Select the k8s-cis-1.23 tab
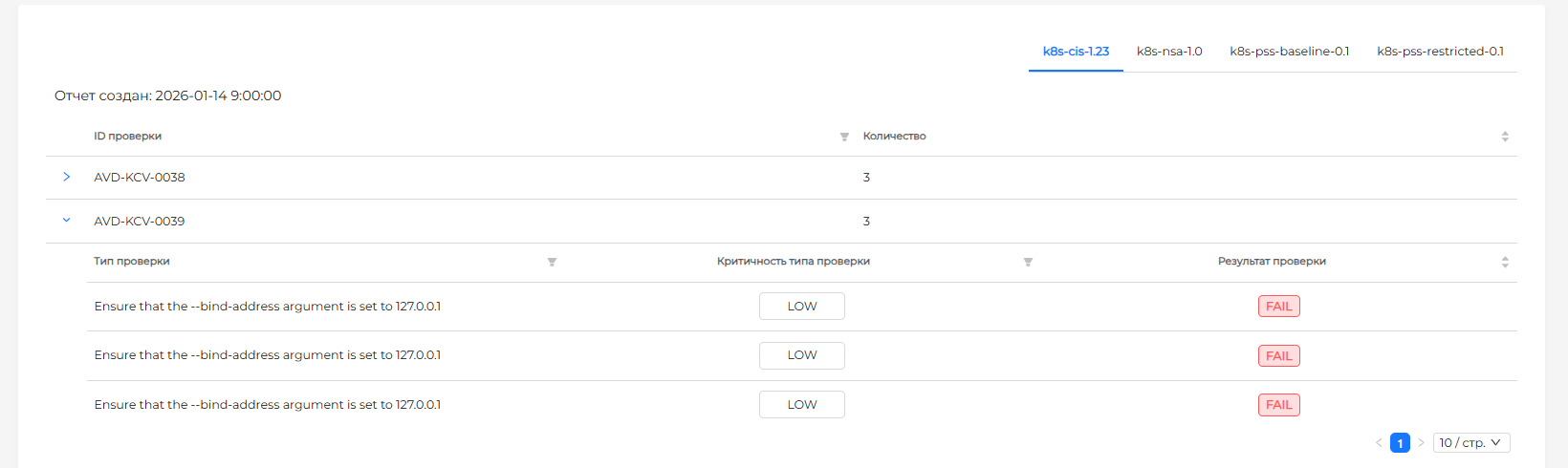This screenshot has width=1568, height=468. pos(1076,52)
